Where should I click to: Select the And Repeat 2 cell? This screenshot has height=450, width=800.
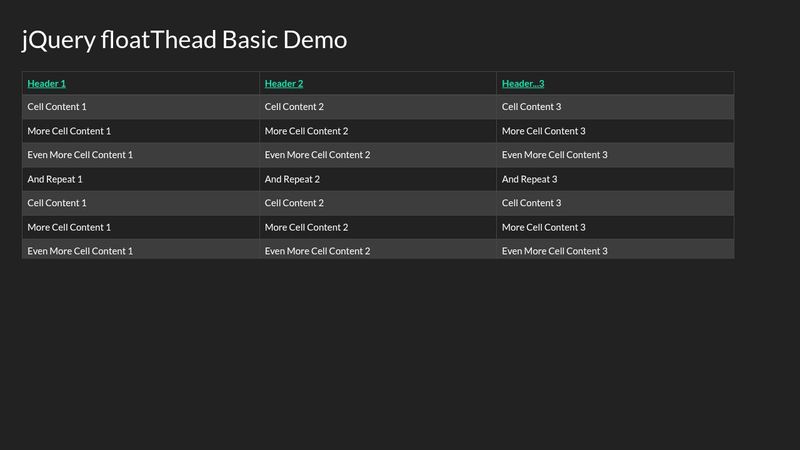[292, 179]
